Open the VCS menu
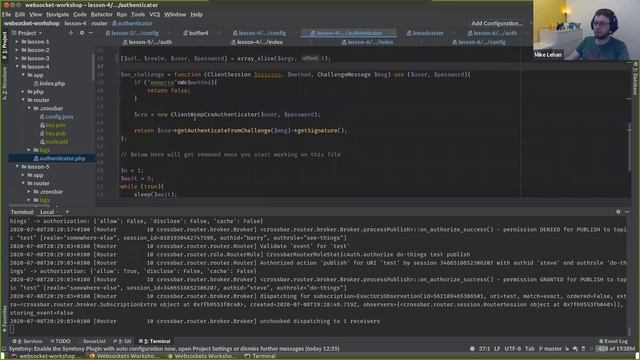Image resolution: width=640 pixels, height=360 pixels. click(x=155, y=14)
